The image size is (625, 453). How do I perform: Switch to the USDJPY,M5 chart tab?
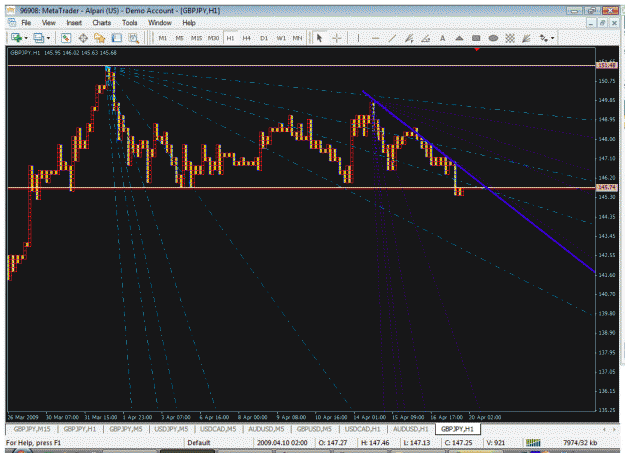point(171,429)
